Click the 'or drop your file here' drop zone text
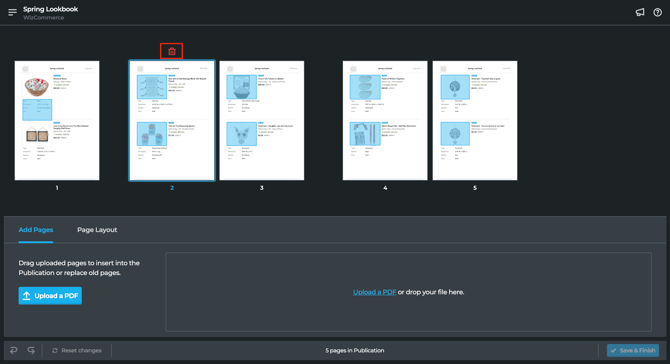Image resolution: width=670 pixels, height=364 pixels. coord(431,292)
